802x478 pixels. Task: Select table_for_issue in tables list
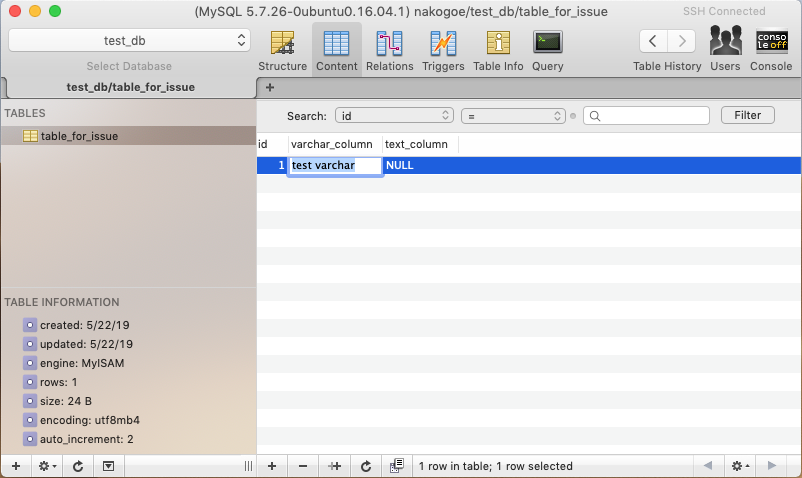pos(128,136)
